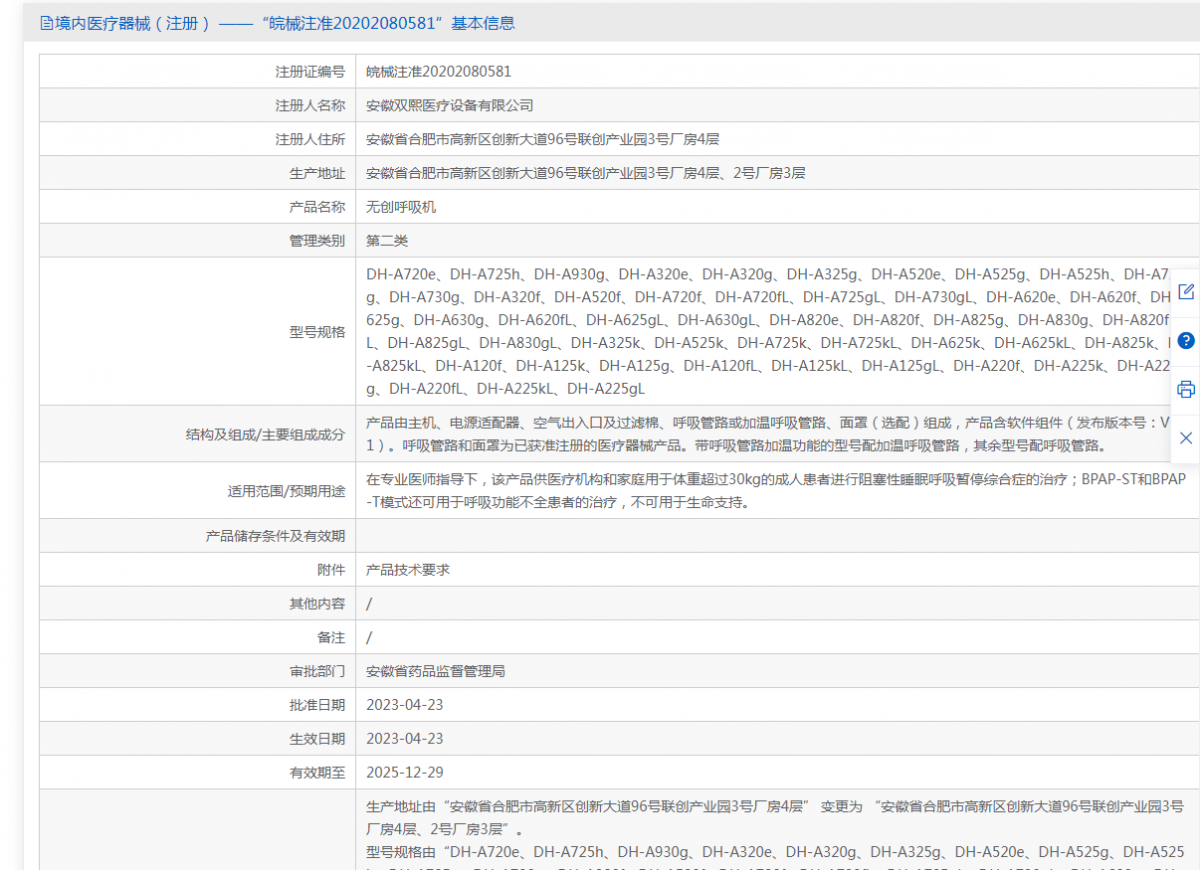Image resolution: width=1200 pixels, height=870 pixels.
Task: Click the 注册人住所 row label
Action: [310, 140]
